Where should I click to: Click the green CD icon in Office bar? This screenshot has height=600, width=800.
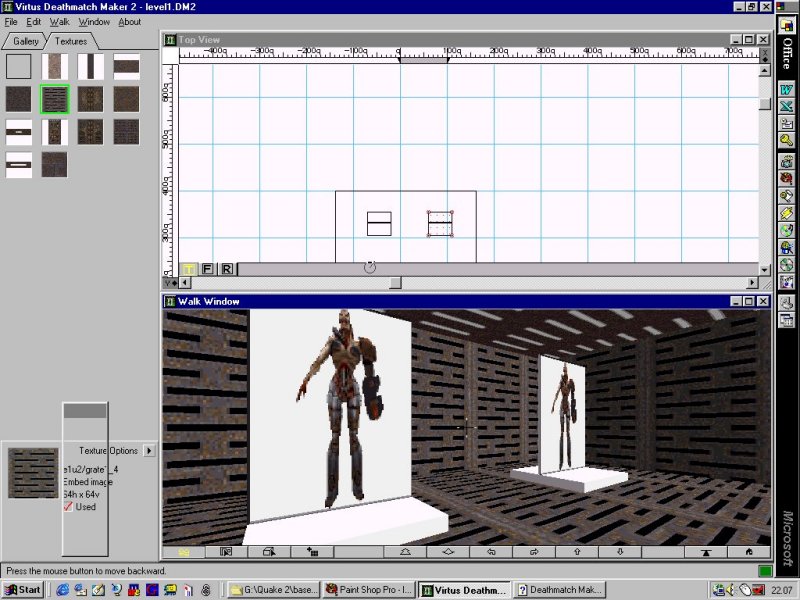(x=786, y=230)
